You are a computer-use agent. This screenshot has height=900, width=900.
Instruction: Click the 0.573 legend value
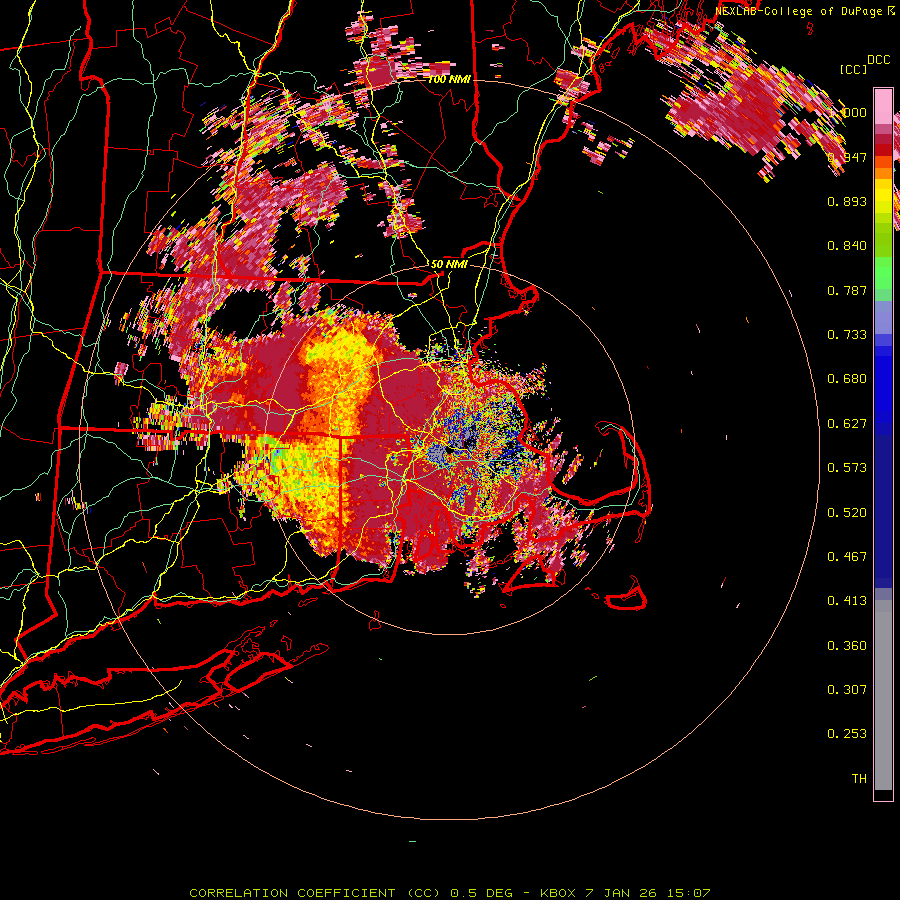click(x=847, y=468)
